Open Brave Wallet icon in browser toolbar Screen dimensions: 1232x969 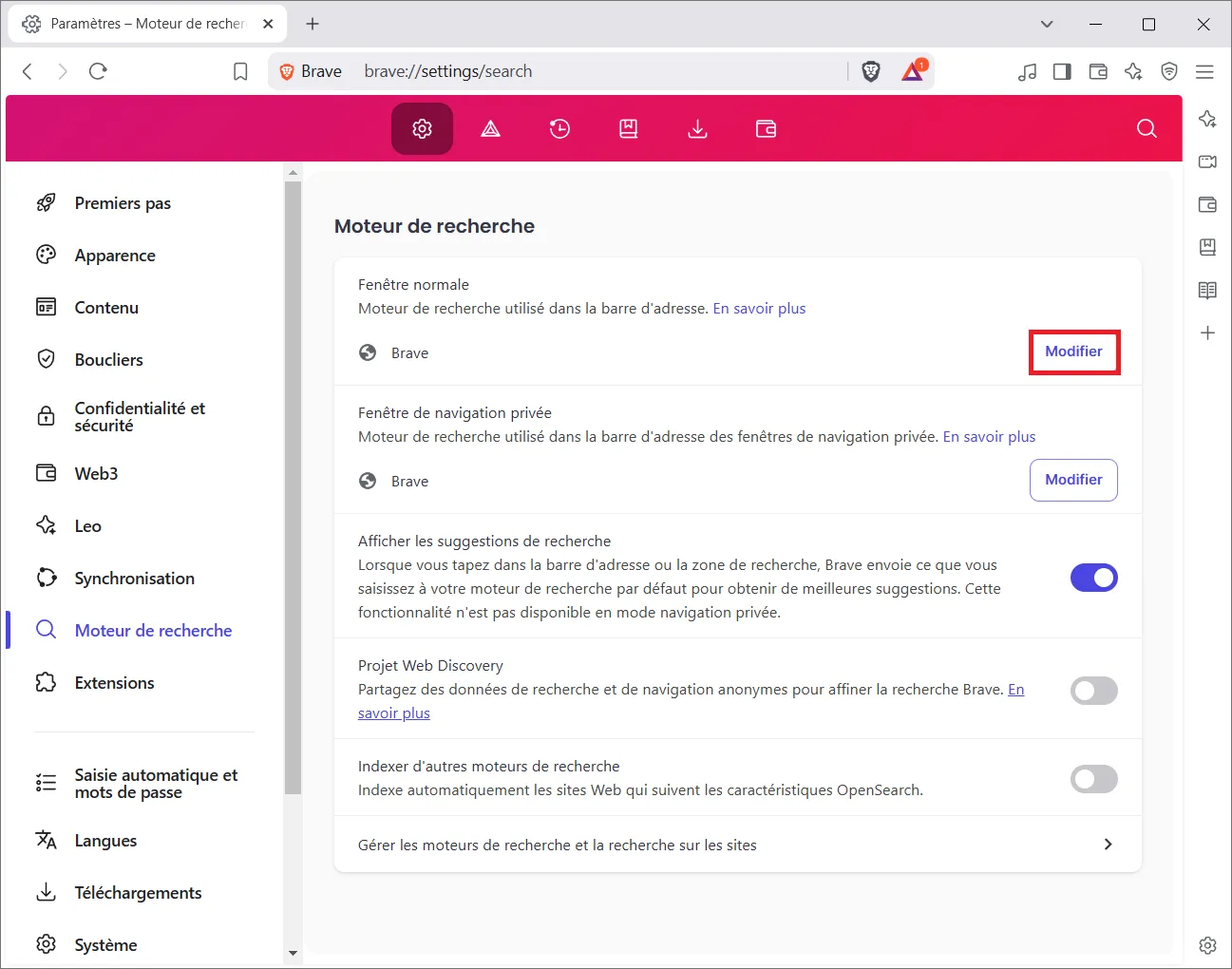coord(1098,71)
